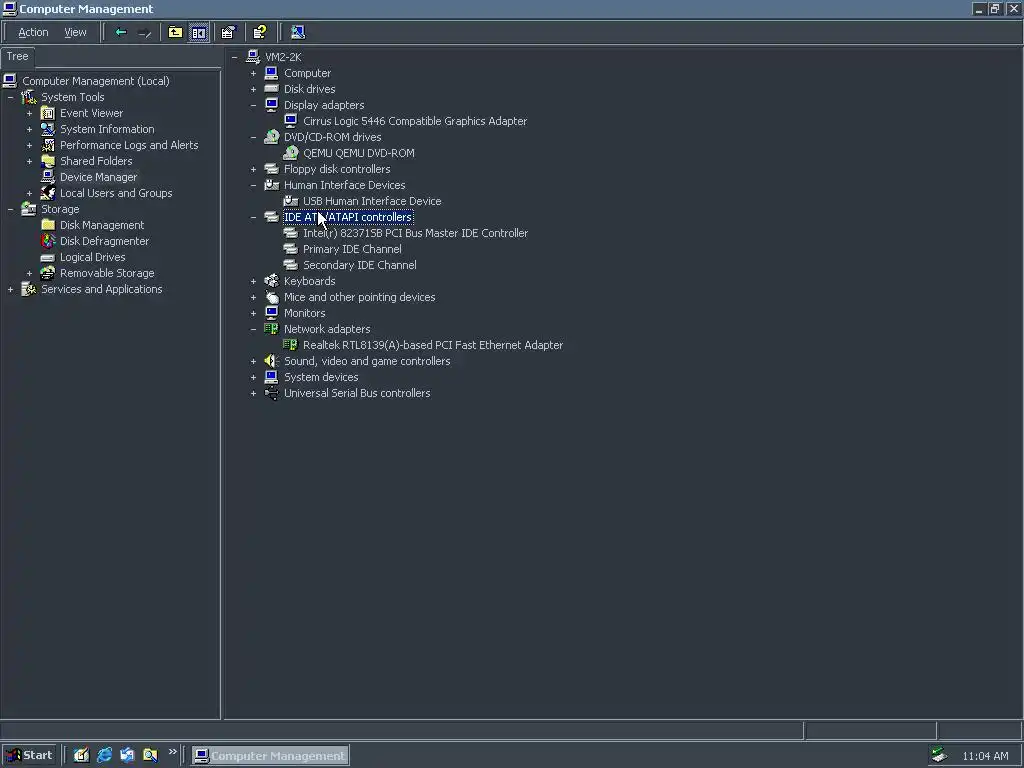
Task: Open the Action menu
Action: point(33,32)
